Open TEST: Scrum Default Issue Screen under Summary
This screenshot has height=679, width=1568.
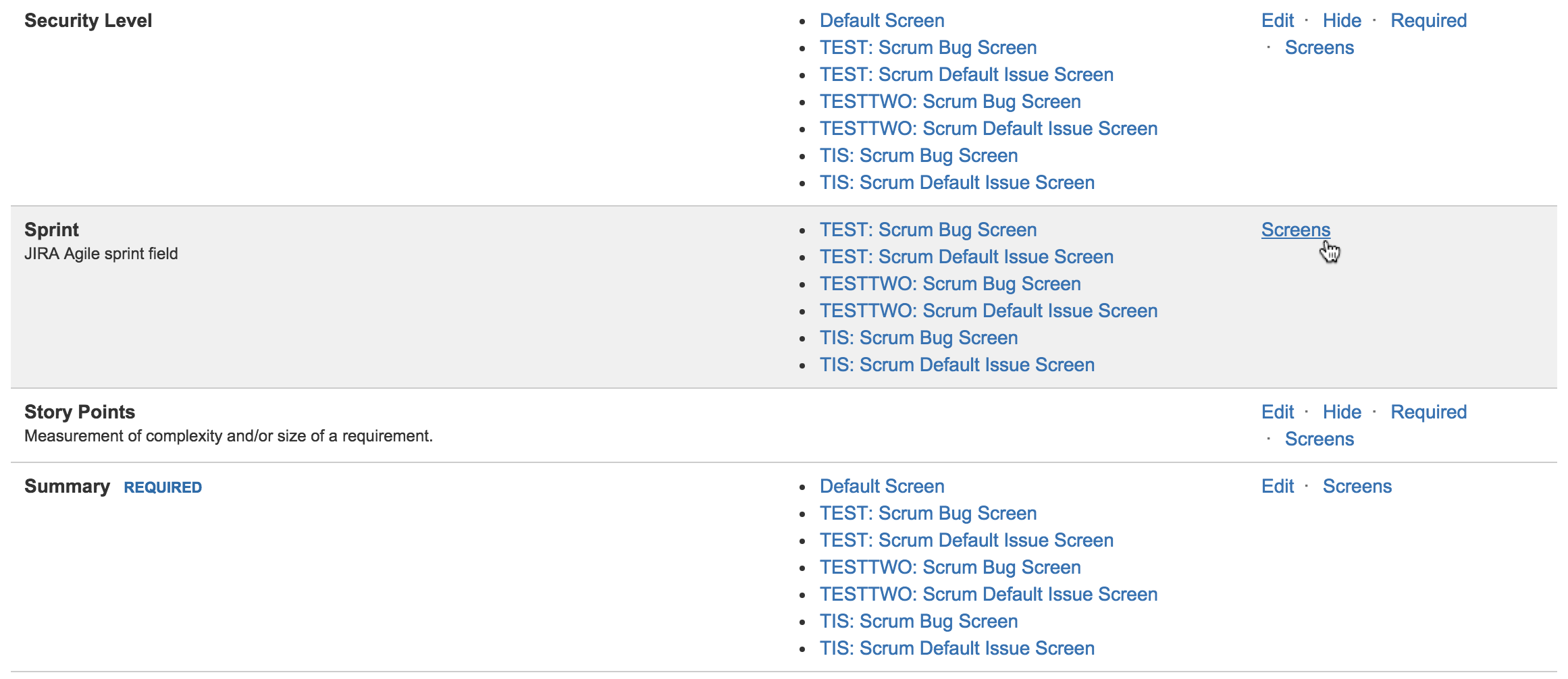966,541
